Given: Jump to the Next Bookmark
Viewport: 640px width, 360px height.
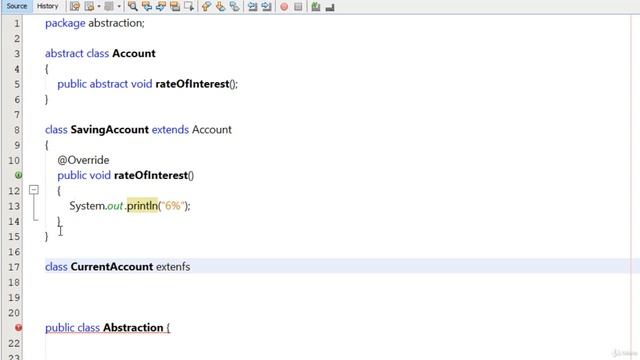Looking at the screenshot, I should (220, 7).
